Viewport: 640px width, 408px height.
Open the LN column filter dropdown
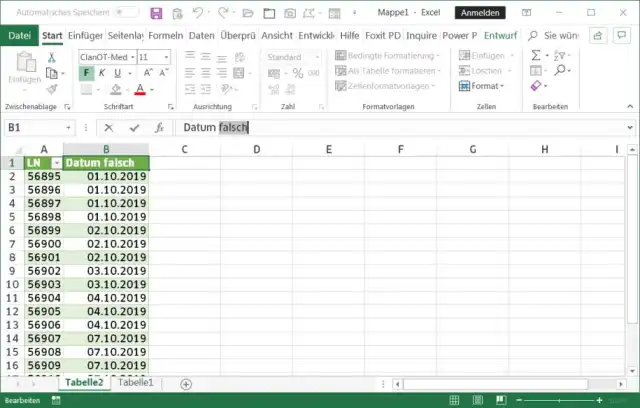point(56,163)
